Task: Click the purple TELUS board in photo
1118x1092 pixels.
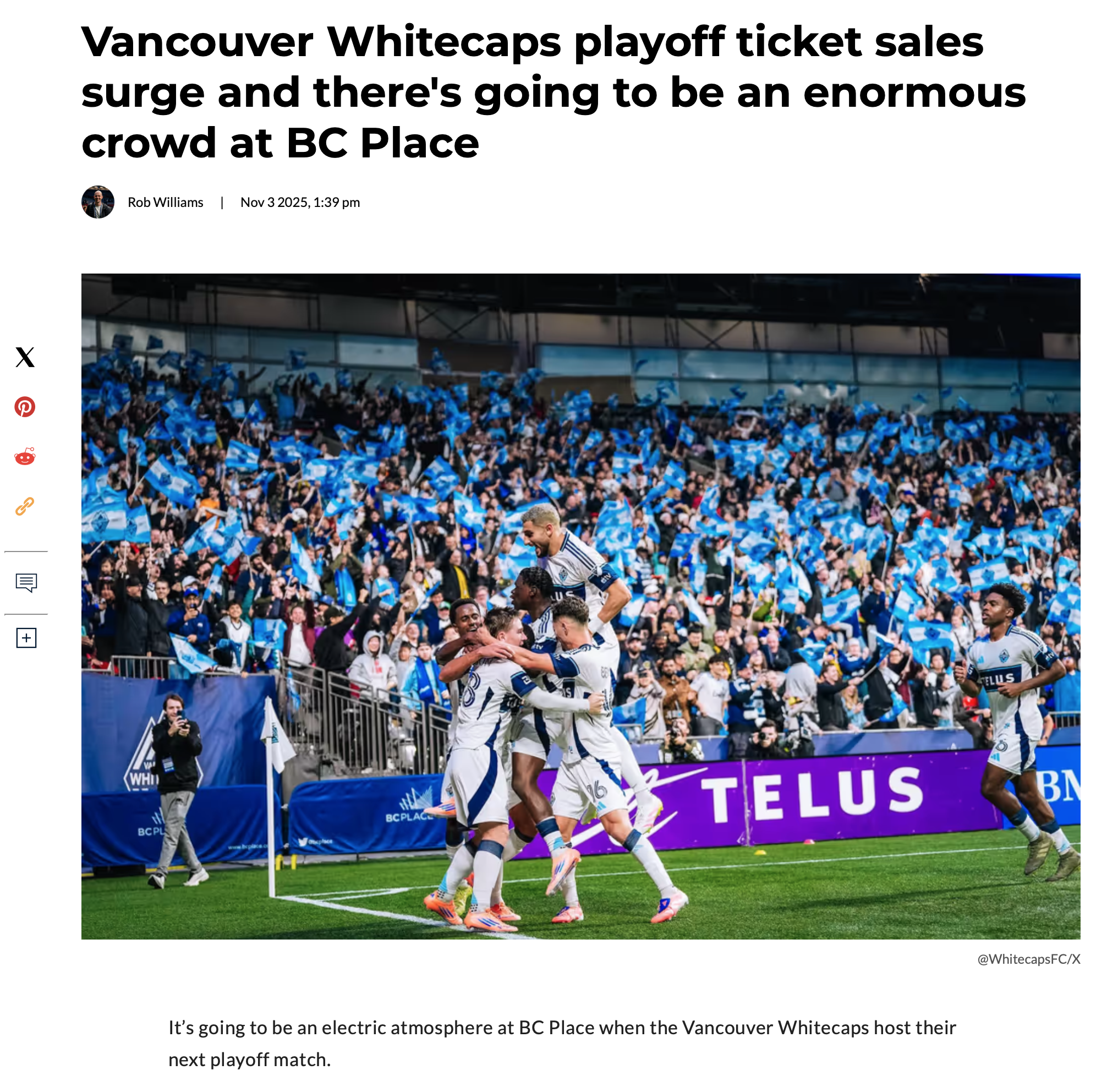Action: (x=814, y=794)
